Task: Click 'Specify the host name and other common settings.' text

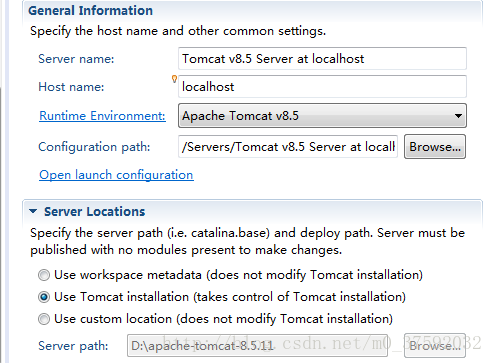Action: point(178,31)
